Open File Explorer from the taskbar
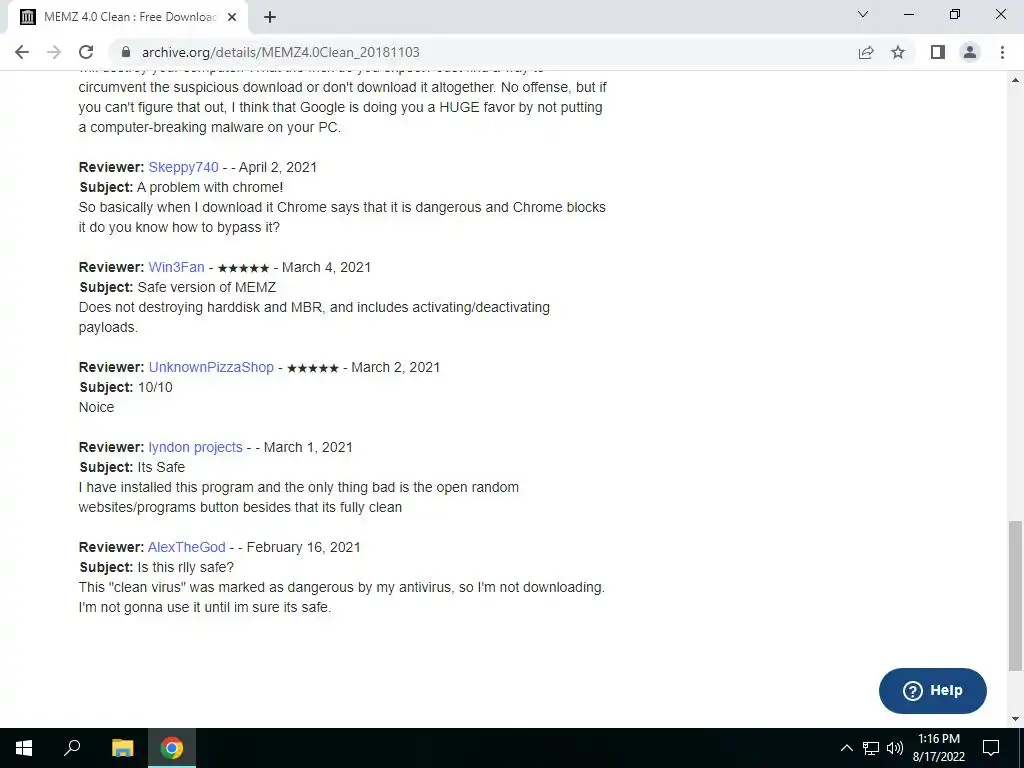The image size is (1024, 768). pyautogui.click(x=122, y=748)
